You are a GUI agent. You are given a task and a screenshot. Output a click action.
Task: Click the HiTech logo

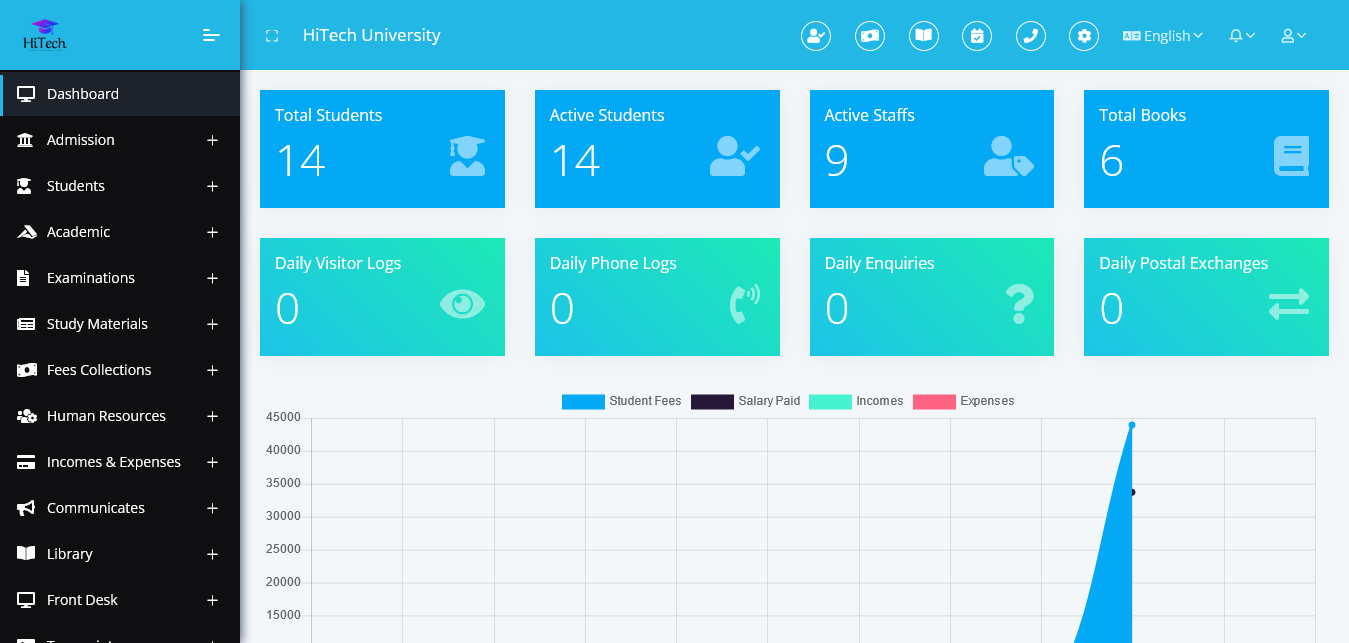click(x=43, y=33)
